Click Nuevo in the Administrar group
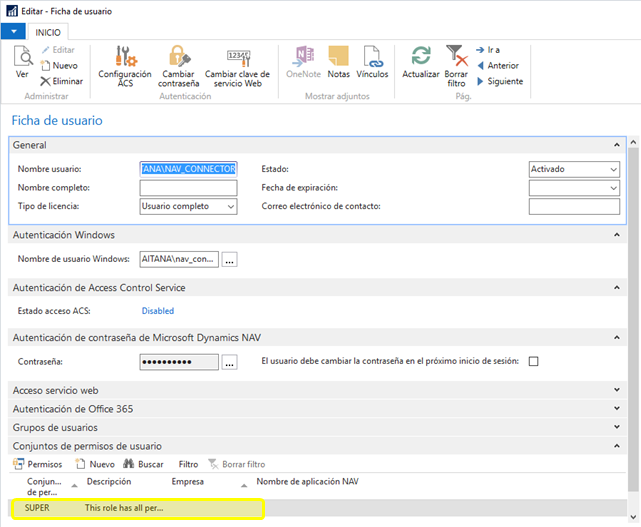The width and height of the screenshot is (641, 527). click(x=59, y=65)
